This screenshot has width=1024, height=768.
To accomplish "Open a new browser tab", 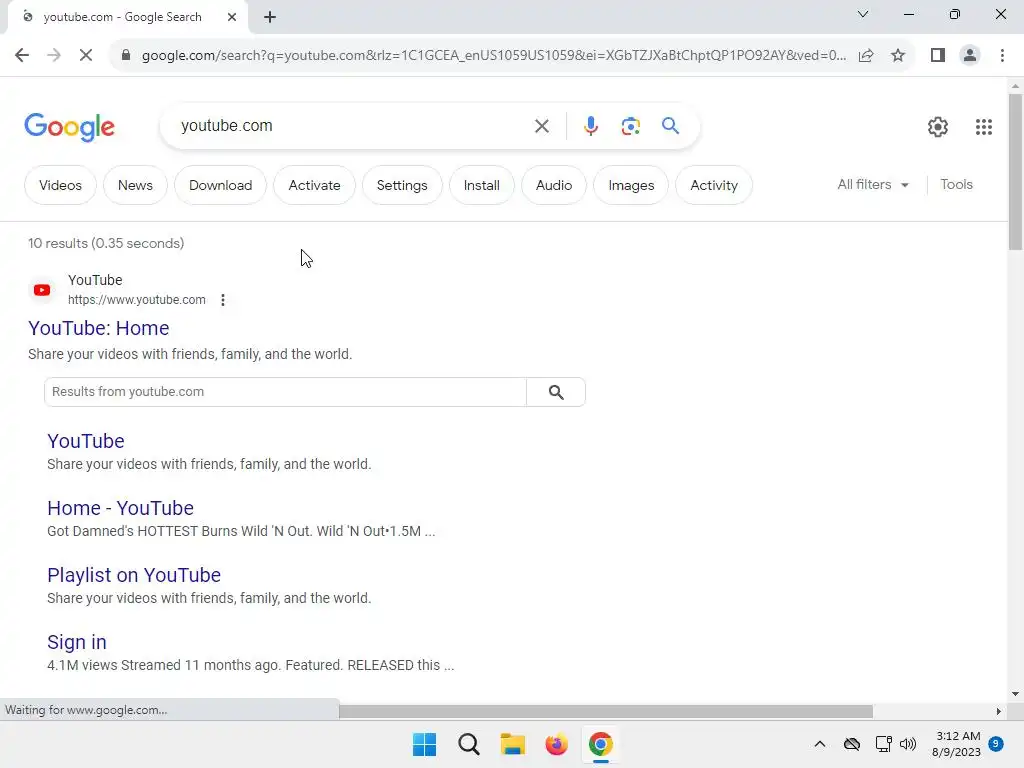I will [270, 17].
